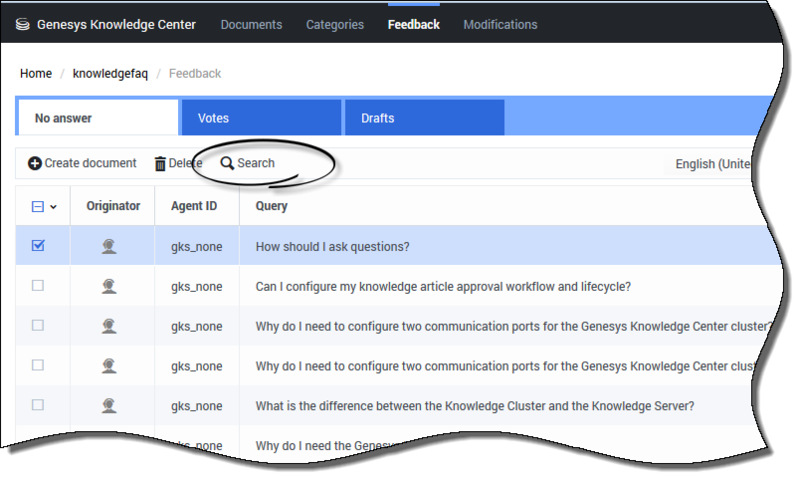Click gks_none in approval workflow row
This screenshot has width=800, height=480.
tap(196, 287)
